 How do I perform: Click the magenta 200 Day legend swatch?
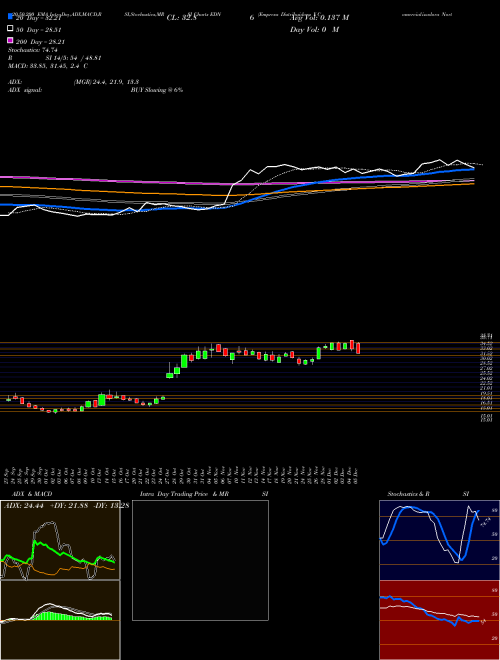tap(10, 40)
